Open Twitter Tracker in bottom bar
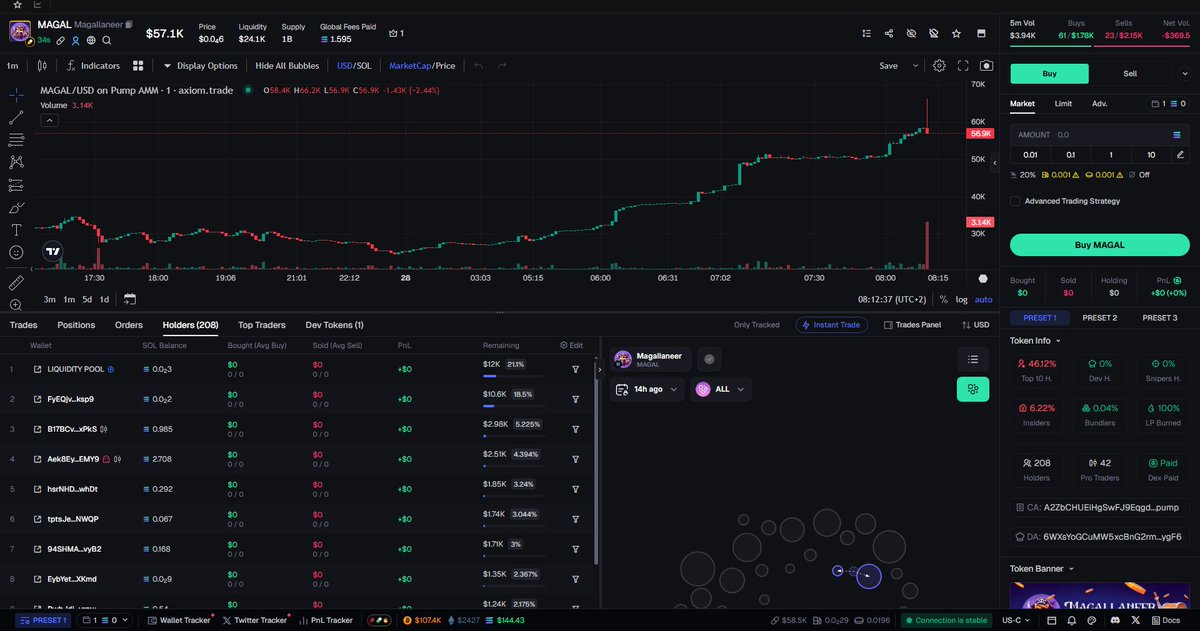 coord(254,620)
